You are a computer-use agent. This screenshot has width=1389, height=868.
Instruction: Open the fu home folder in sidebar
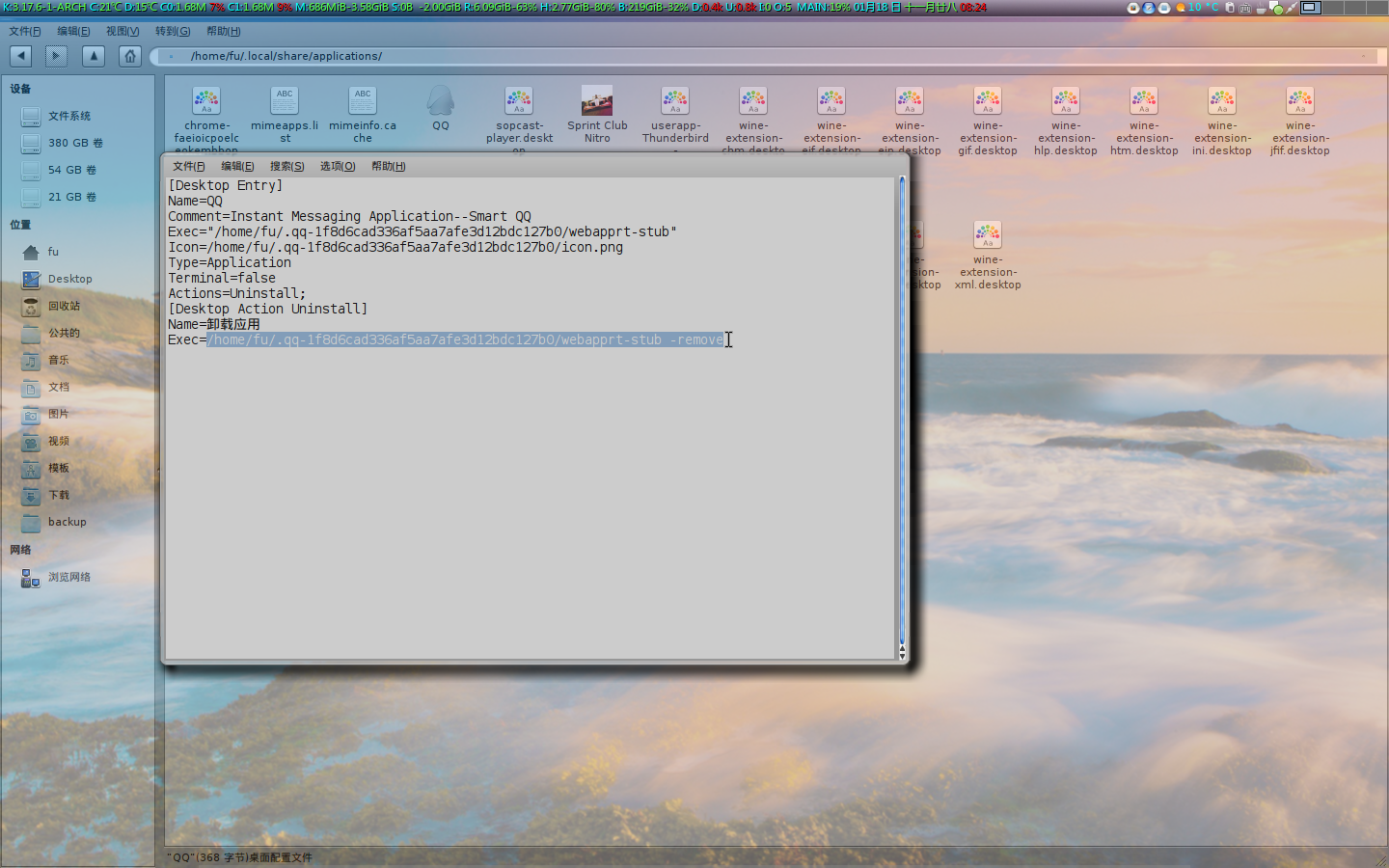(x=77, y=252)
